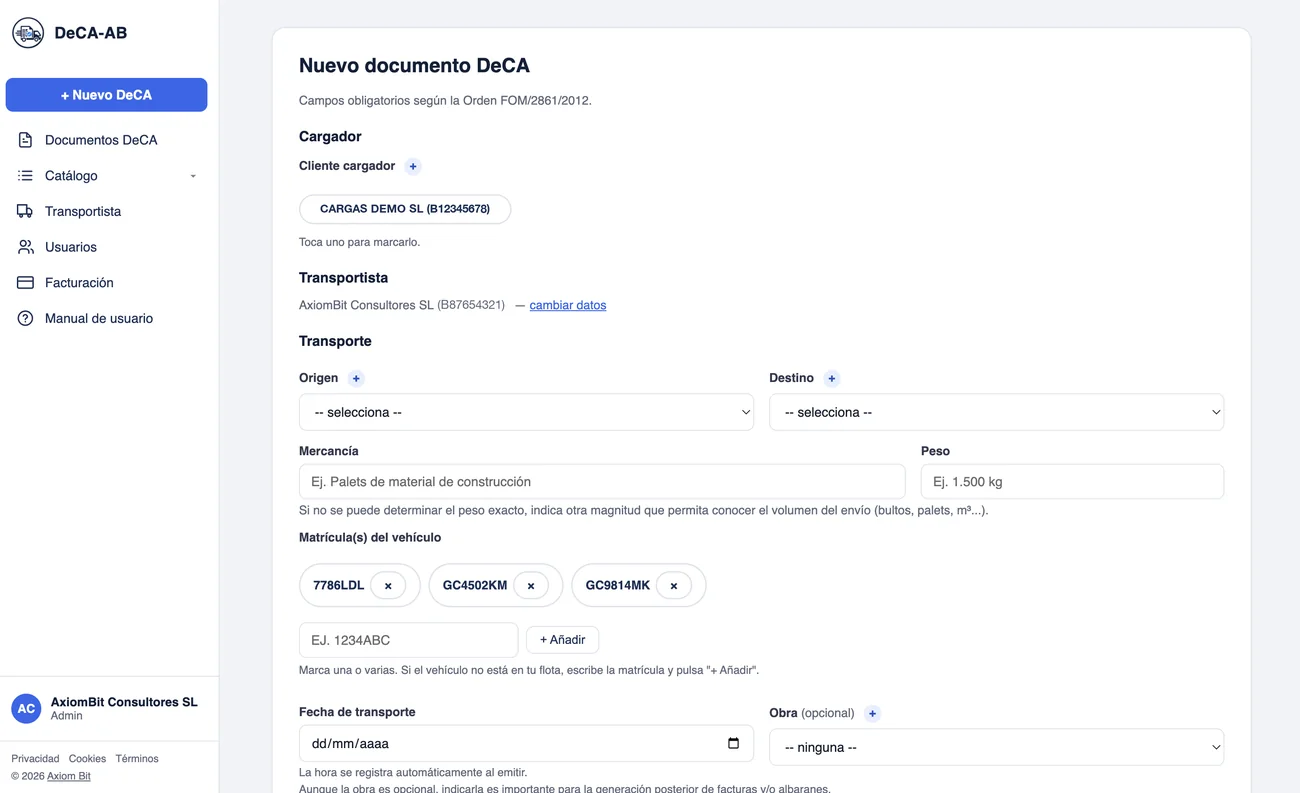Click the Manual de usuario help icon

click(25, 318)
